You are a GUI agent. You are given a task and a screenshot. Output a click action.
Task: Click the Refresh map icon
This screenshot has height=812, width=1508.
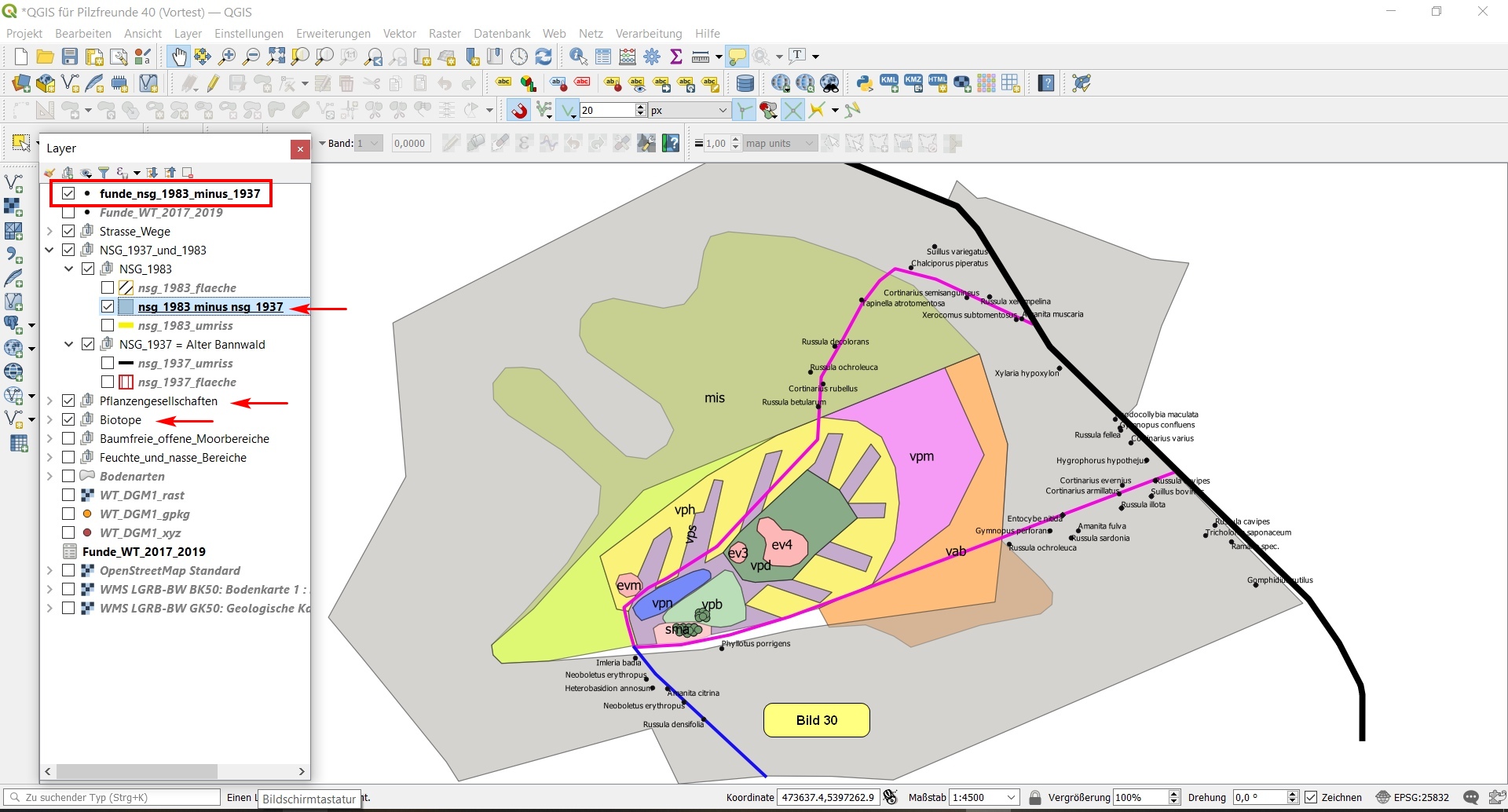(544, 57)
